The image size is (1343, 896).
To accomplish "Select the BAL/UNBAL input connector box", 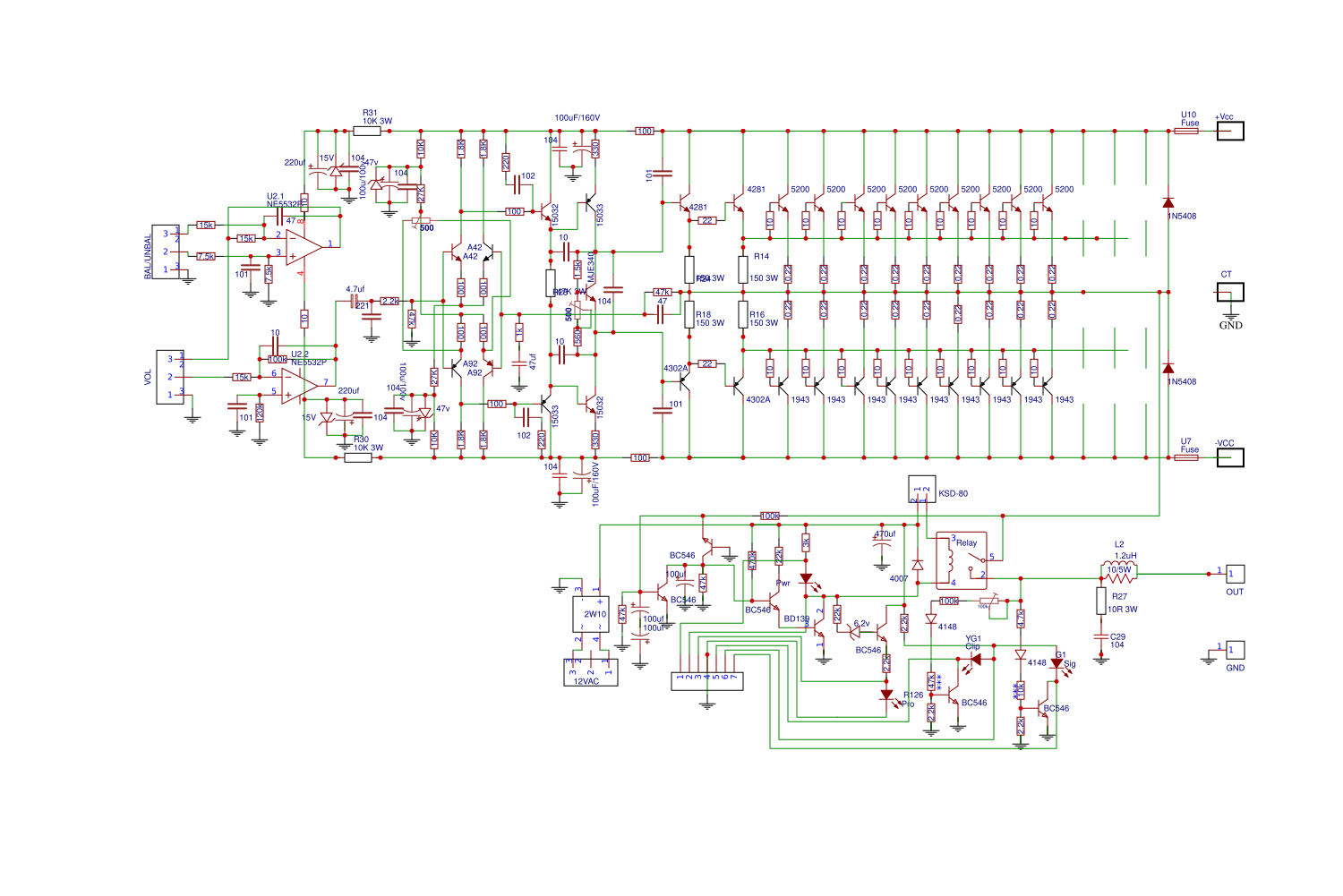I will tap(166, 252).
